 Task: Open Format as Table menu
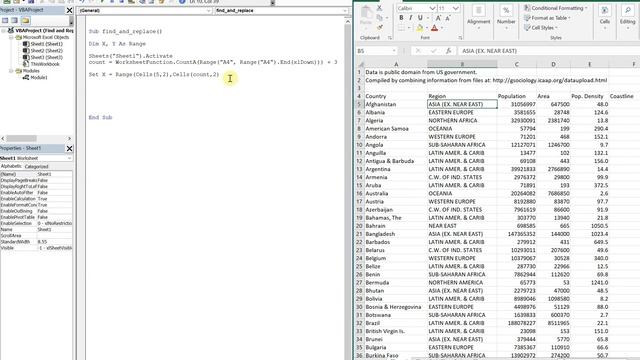pos(547,18)
